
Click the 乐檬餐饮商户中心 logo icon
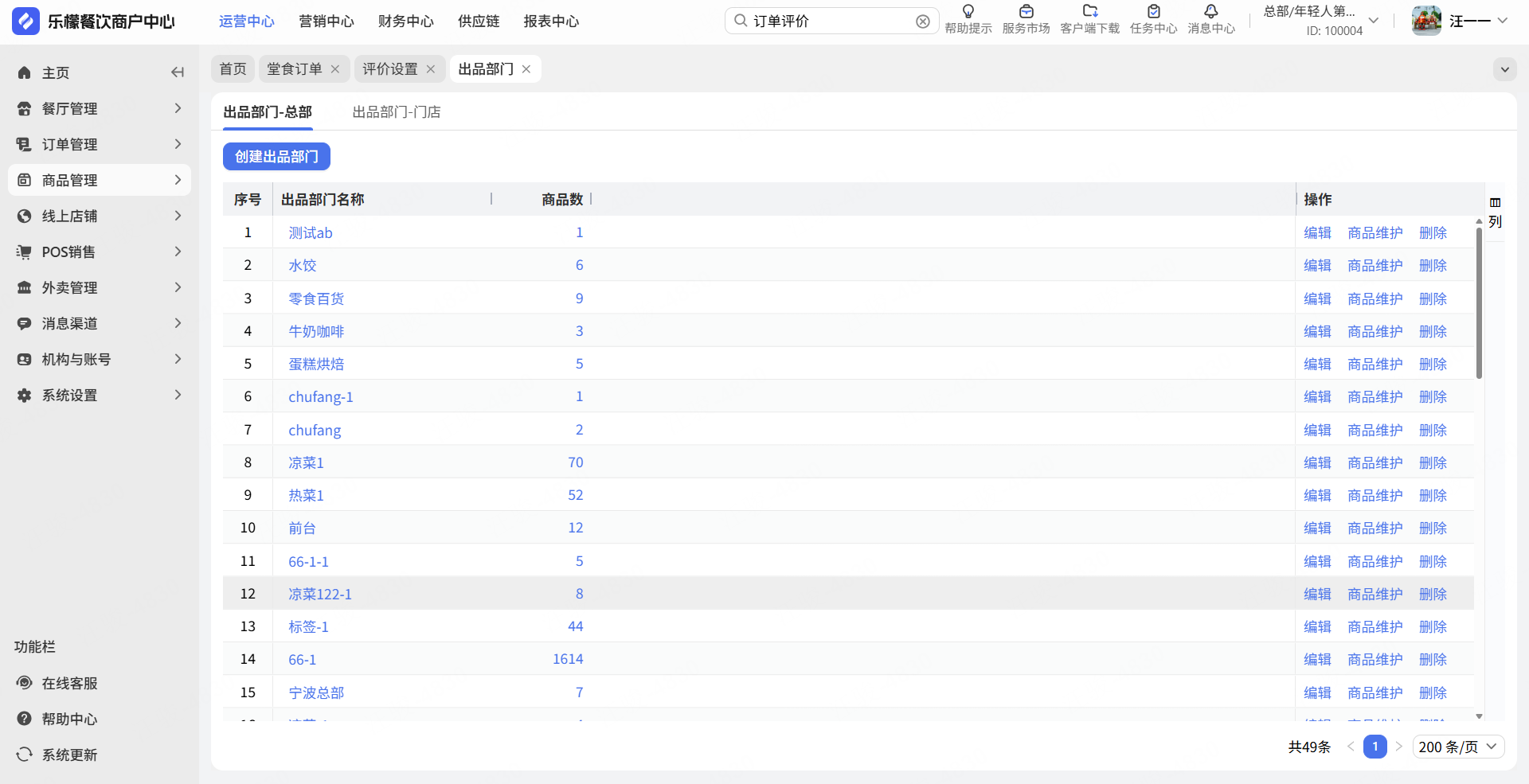click(x=25, y=21)
